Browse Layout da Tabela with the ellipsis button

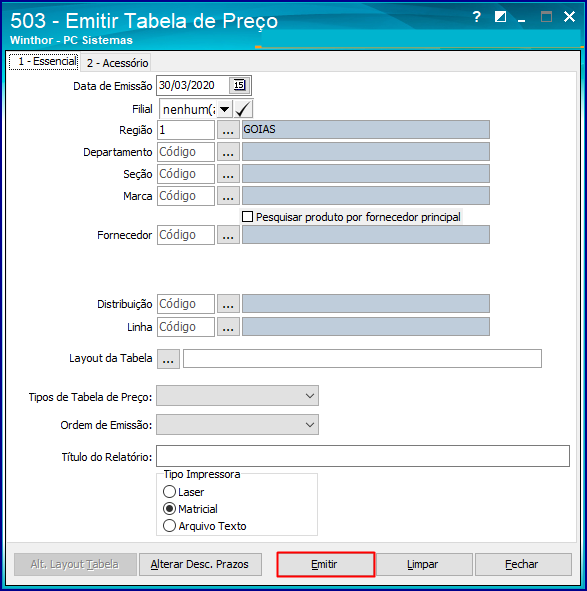pyautogui.click(x=168, y=359)
